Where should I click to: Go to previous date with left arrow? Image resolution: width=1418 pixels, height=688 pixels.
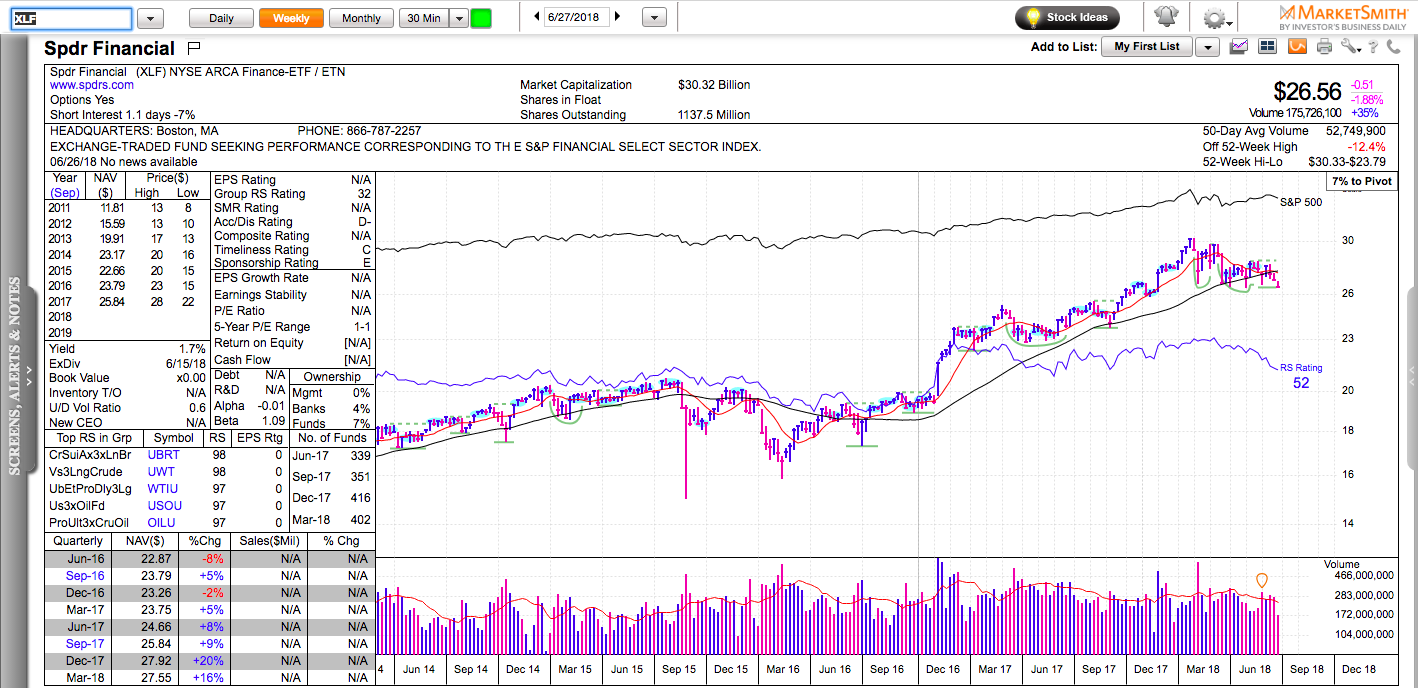click(537, 17)
